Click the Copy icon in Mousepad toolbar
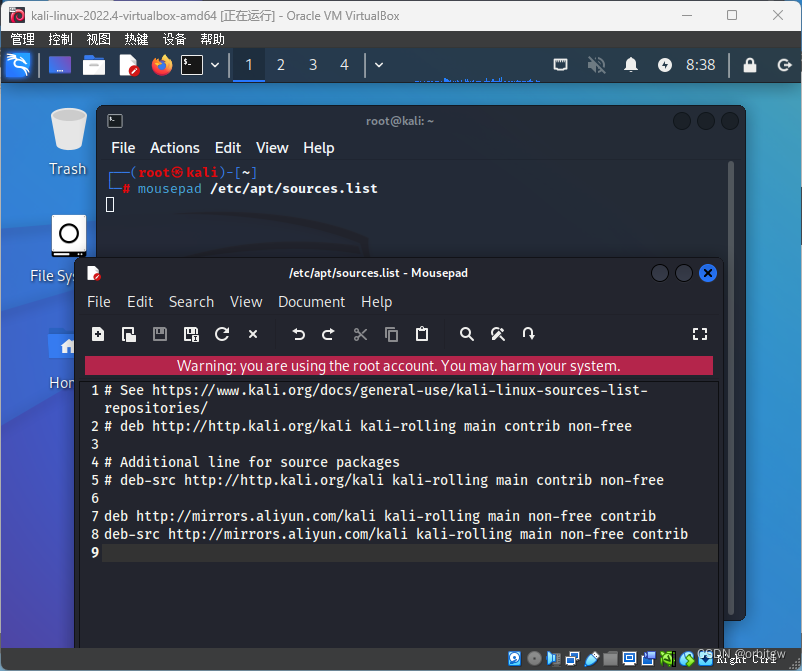 pos(391,334)
